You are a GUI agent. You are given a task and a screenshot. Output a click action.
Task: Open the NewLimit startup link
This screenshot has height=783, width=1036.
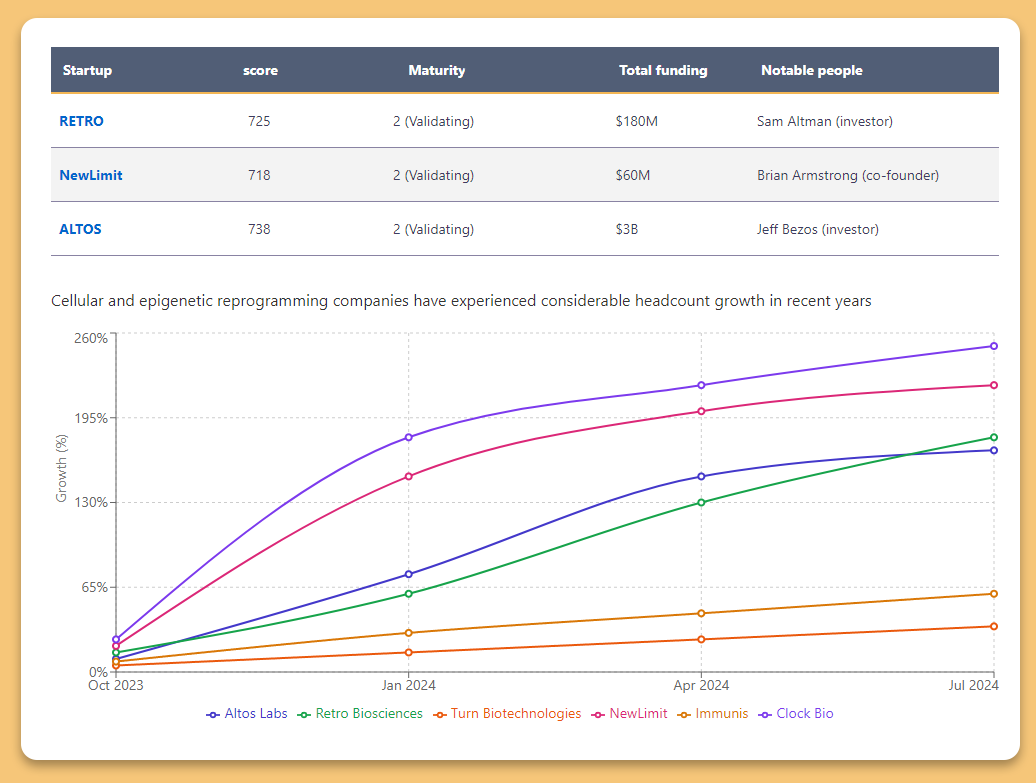[x=91, y=175]
